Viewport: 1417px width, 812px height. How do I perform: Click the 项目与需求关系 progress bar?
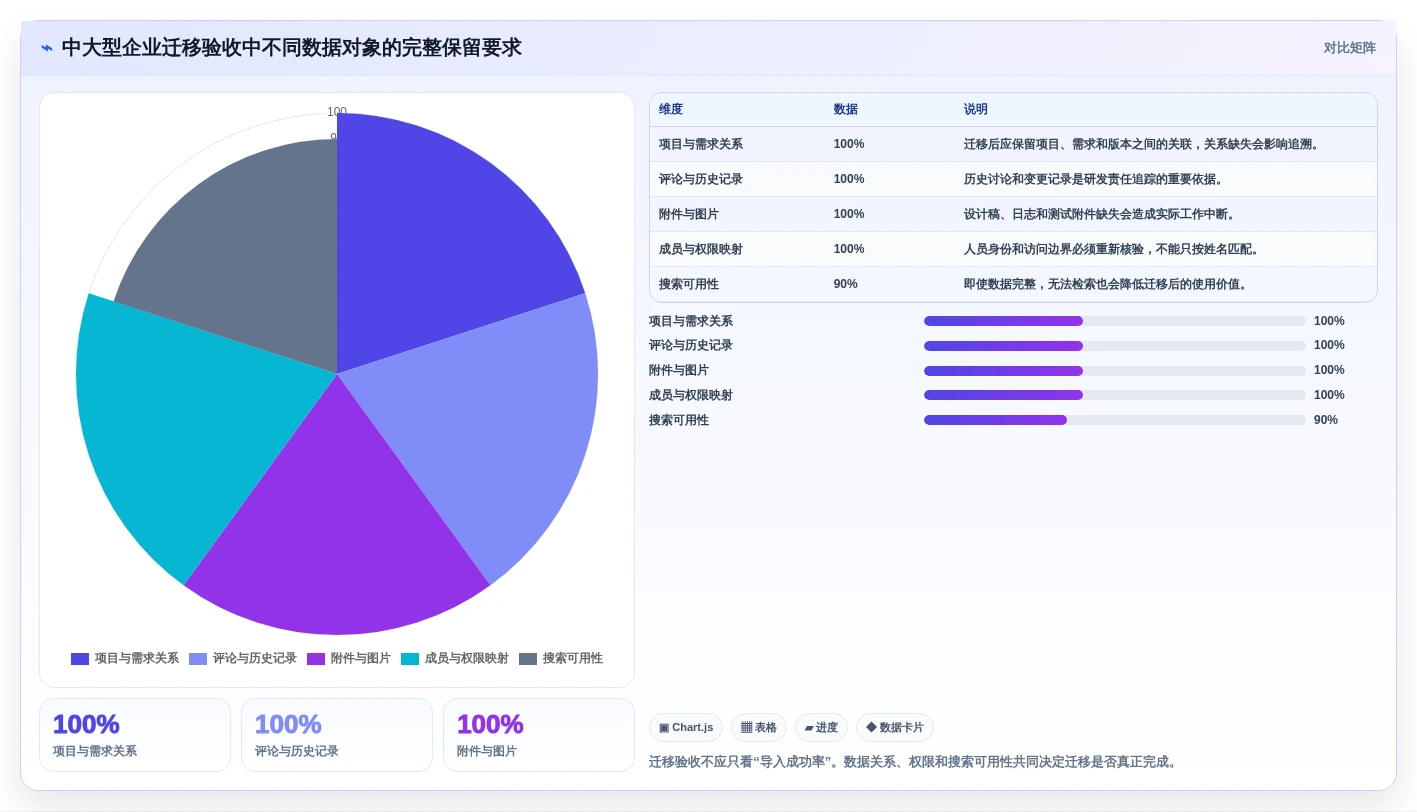click(1115, 321)
